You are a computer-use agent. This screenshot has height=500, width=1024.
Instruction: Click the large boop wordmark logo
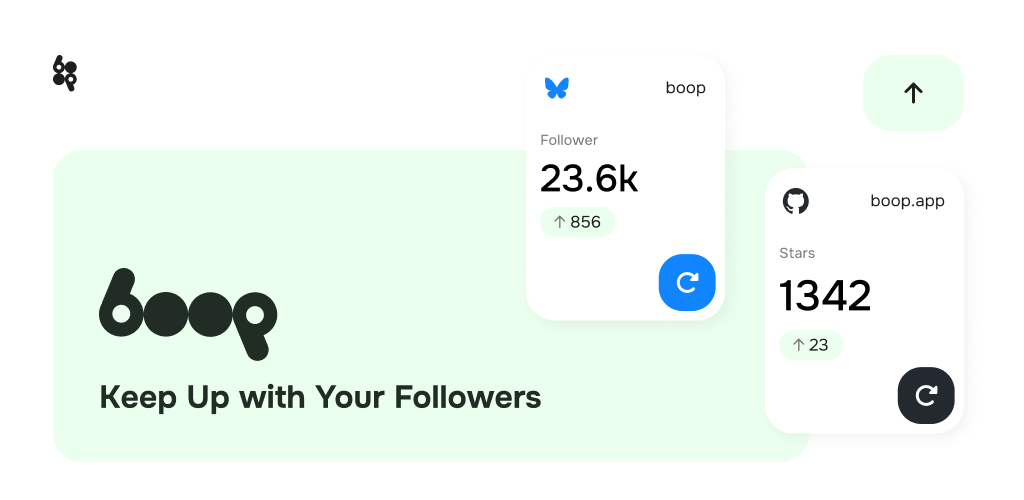188,314
